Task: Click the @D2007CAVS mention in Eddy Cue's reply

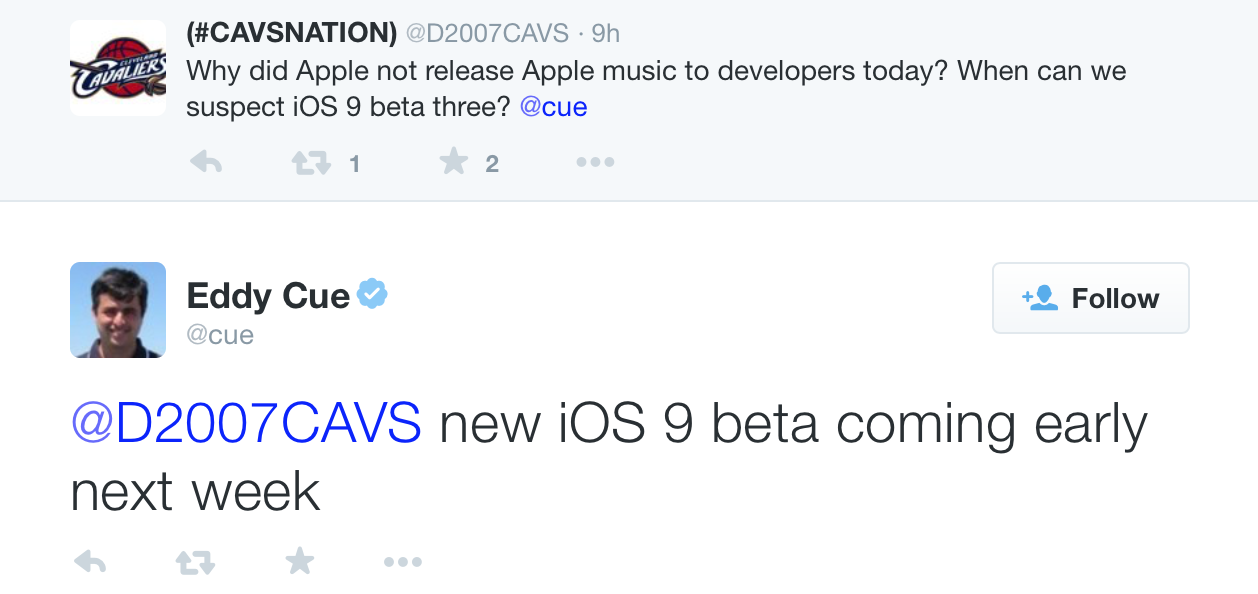Action: pyautogui.click(x=246, y=425)
